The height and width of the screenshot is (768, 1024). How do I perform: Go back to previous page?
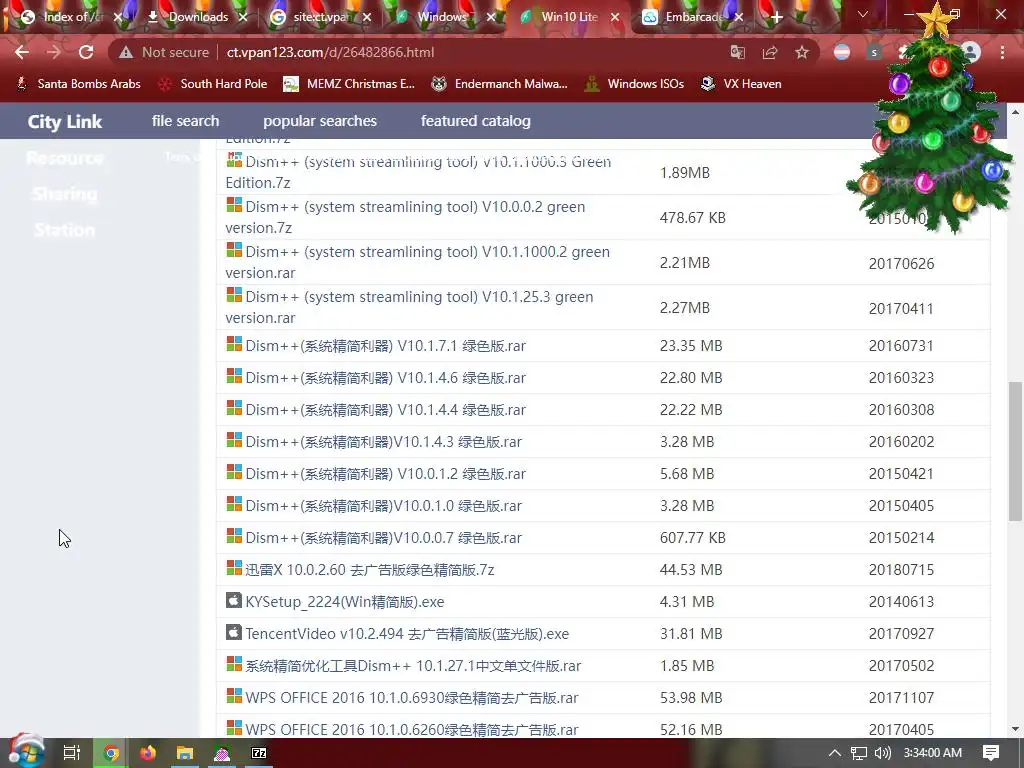point(22,52)
